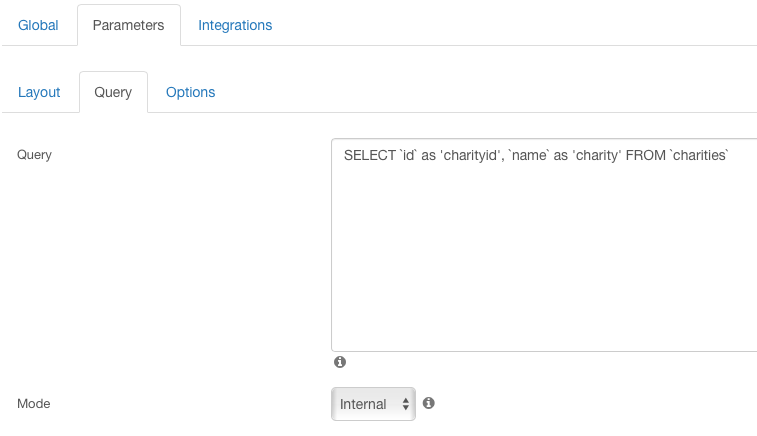Switch to the Global tab
The height and width of the screenshot is (436, 757).
coord(38,25)
